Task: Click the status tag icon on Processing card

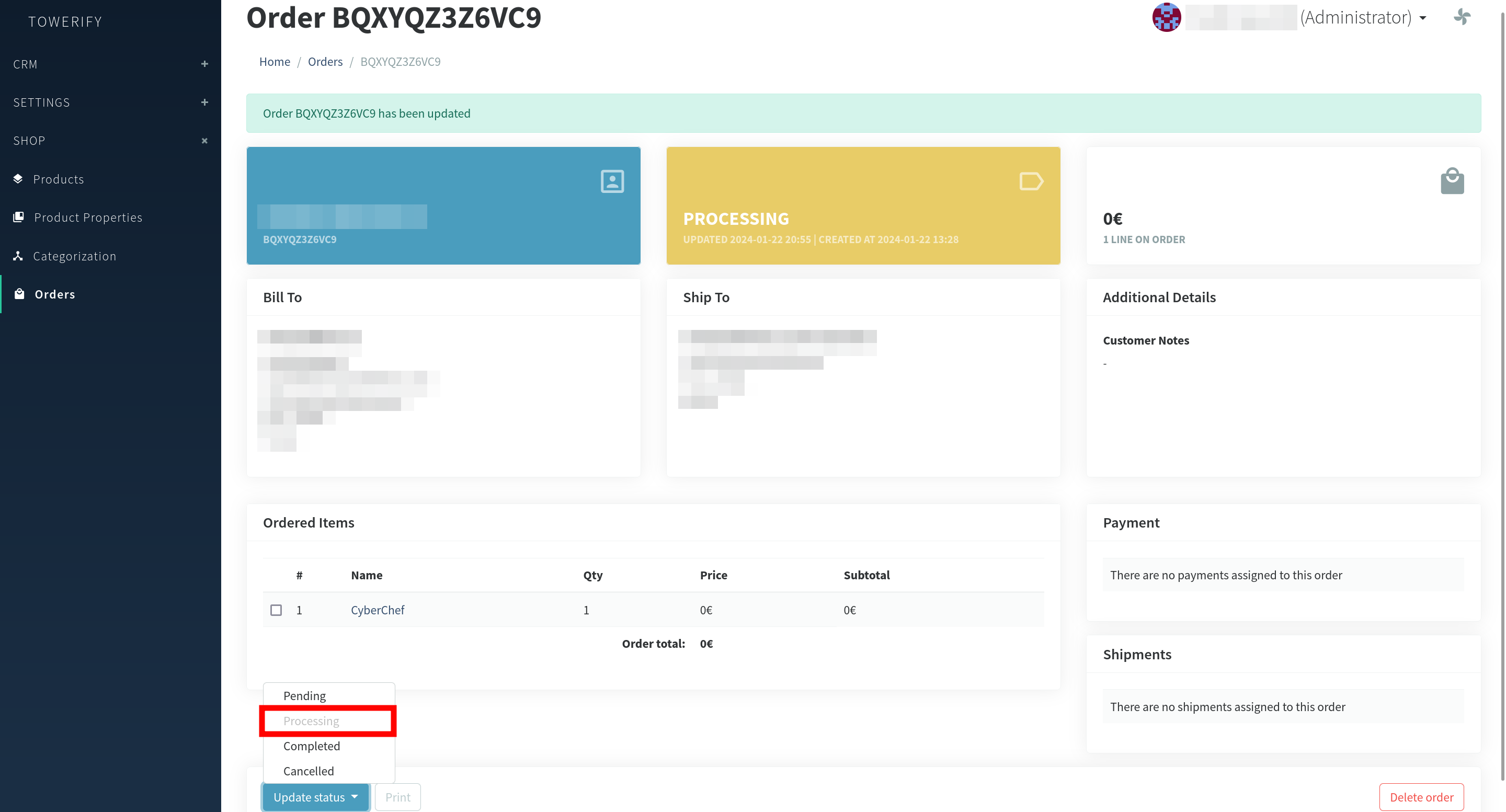Action: coord(1031,181)
